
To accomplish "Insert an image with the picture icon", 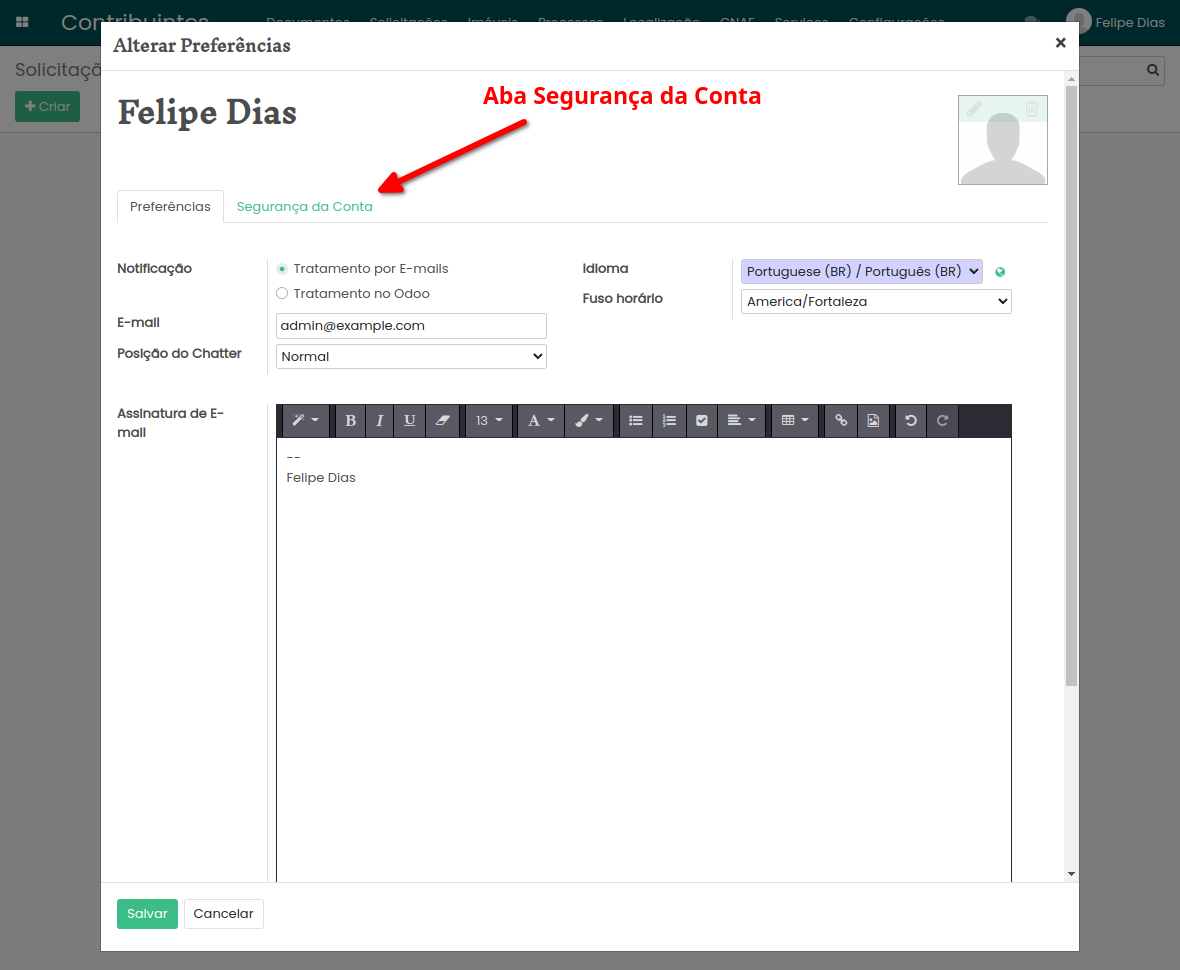I will [x=873, y=421].
